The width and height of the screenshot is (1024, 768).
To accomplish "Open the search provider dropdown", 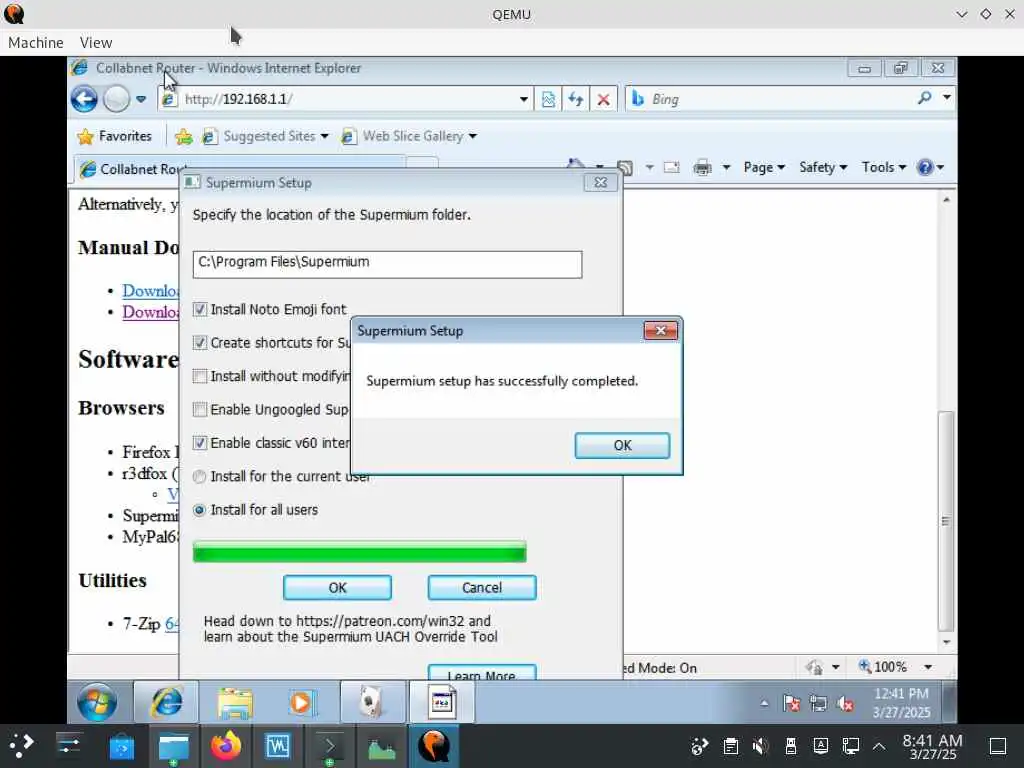I will pyautogui.click(x=947, y=98).
